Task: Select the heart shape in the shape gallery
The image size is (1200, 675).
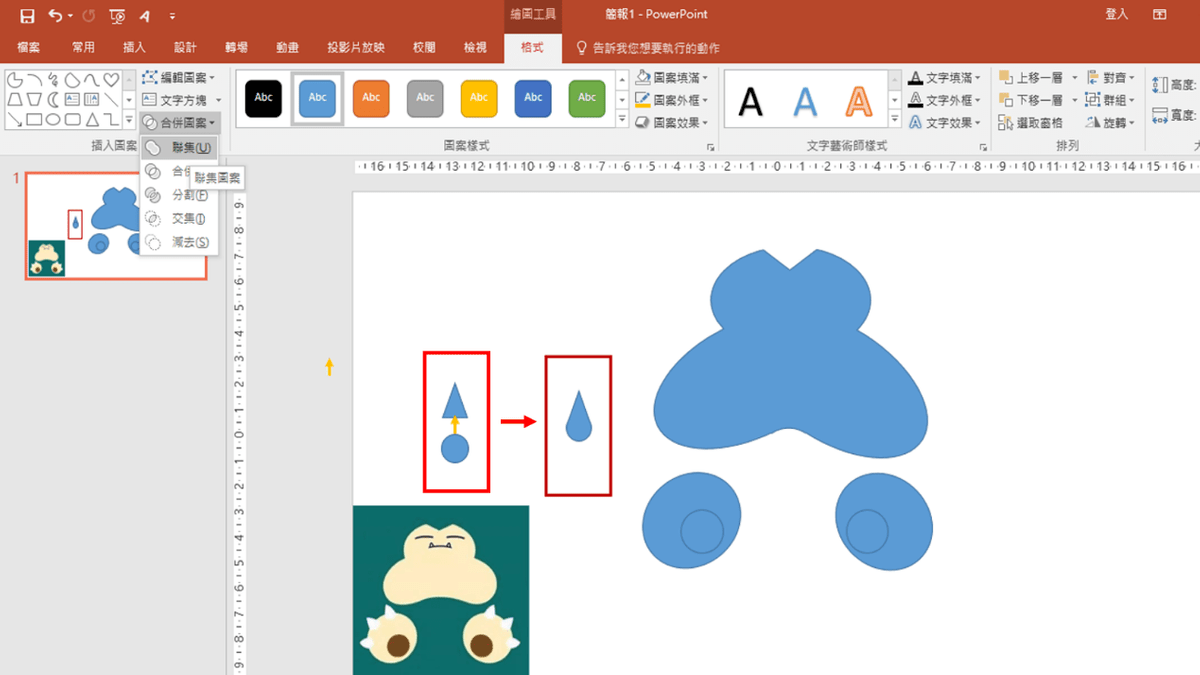Action: pos(111,80)
